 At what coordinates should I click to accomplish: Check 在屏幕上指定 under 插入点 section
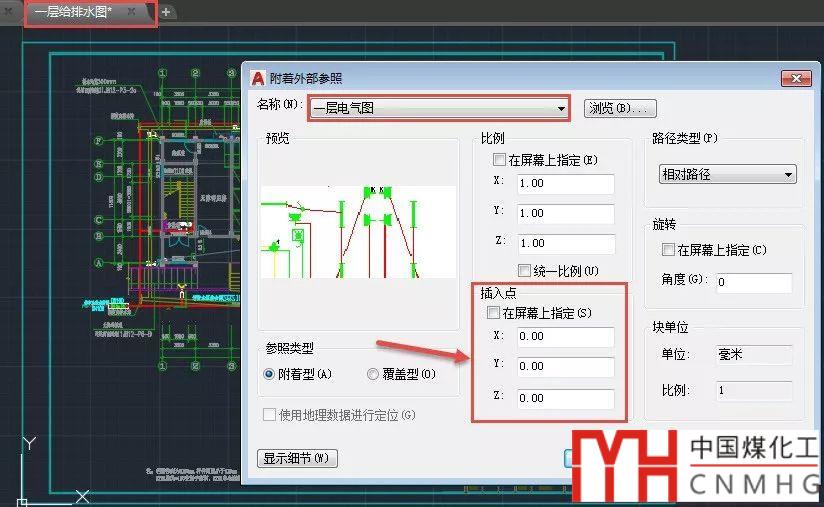492,313
